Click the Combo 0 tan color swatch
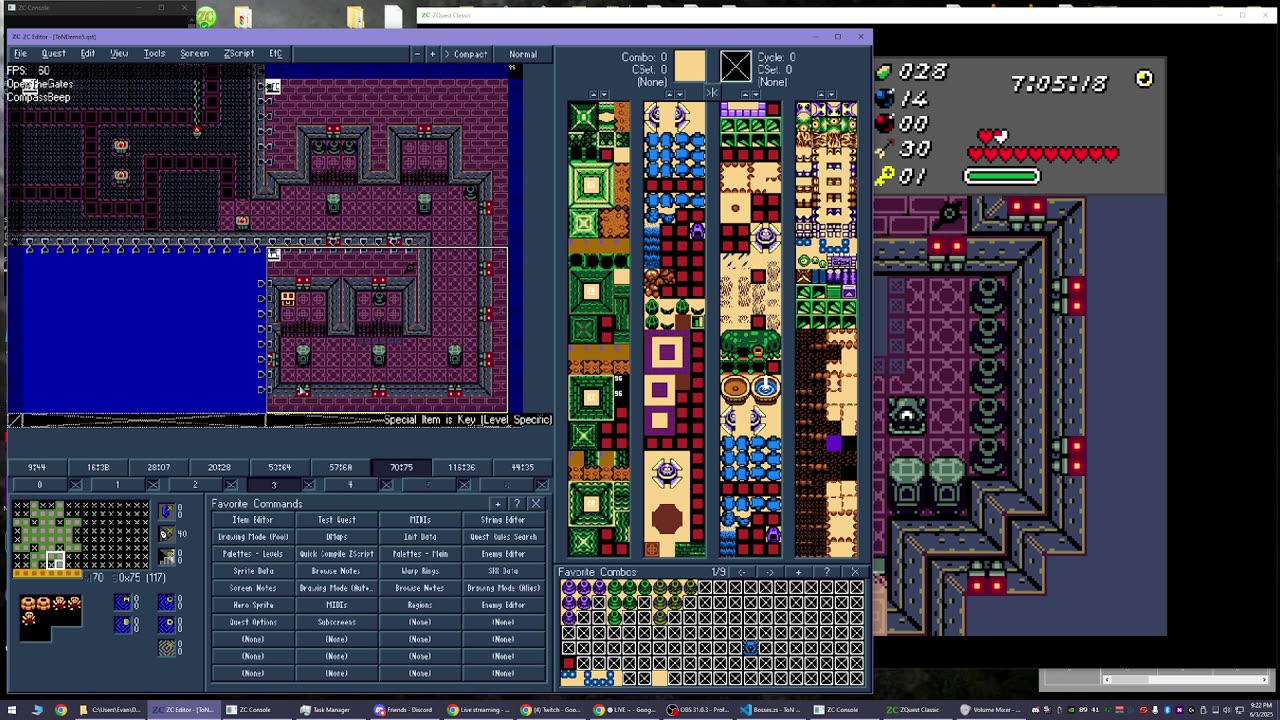 pyautogui.click(x=689, y=66)
